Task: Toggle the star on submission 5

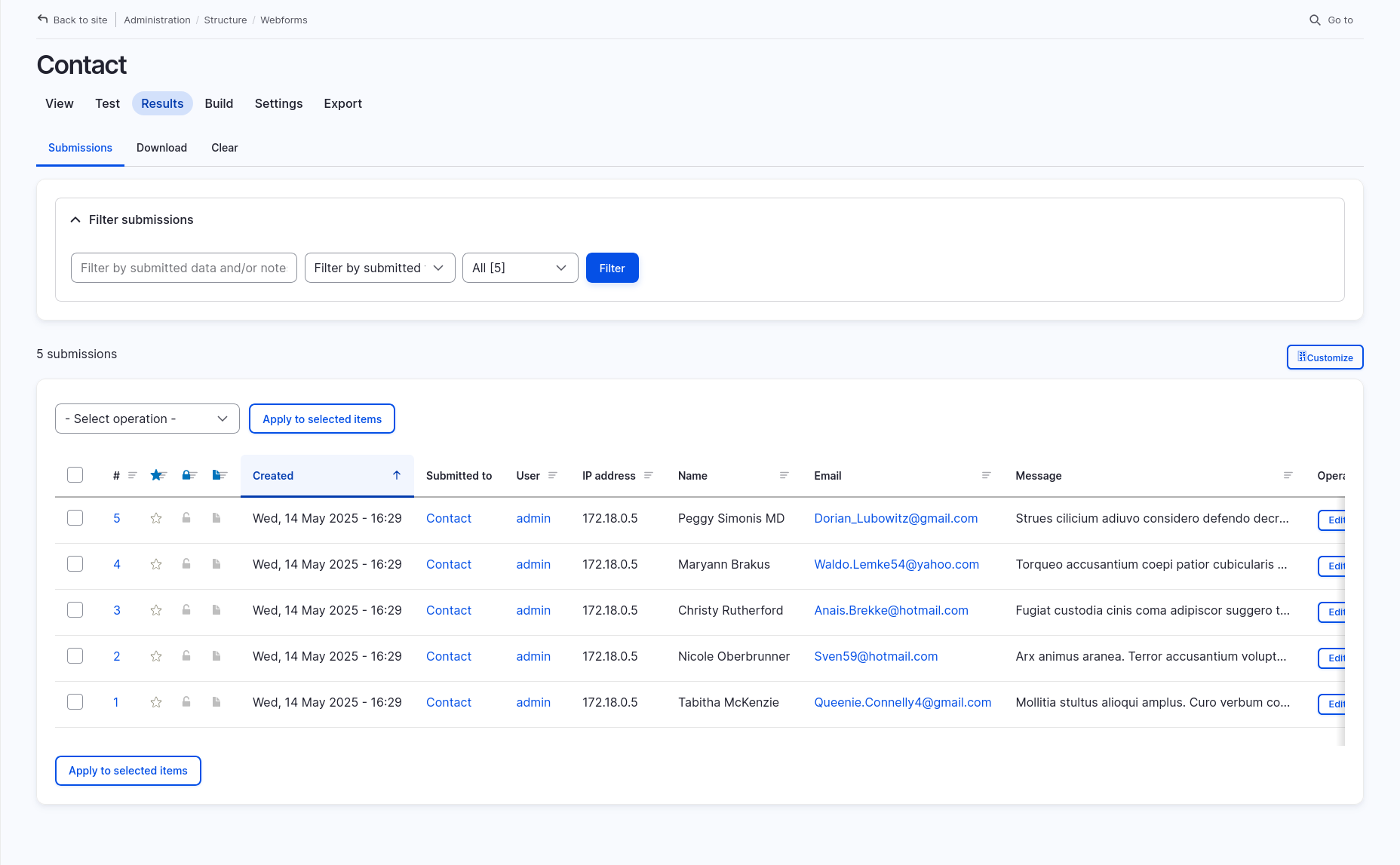Action: 156,518
